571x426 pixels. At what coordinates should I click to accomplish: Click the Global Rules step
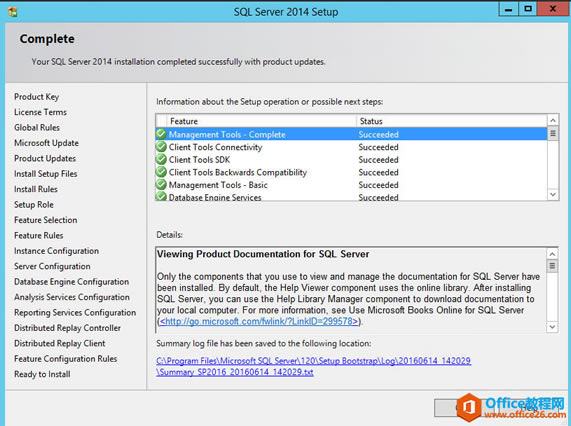tap(37, 127)
